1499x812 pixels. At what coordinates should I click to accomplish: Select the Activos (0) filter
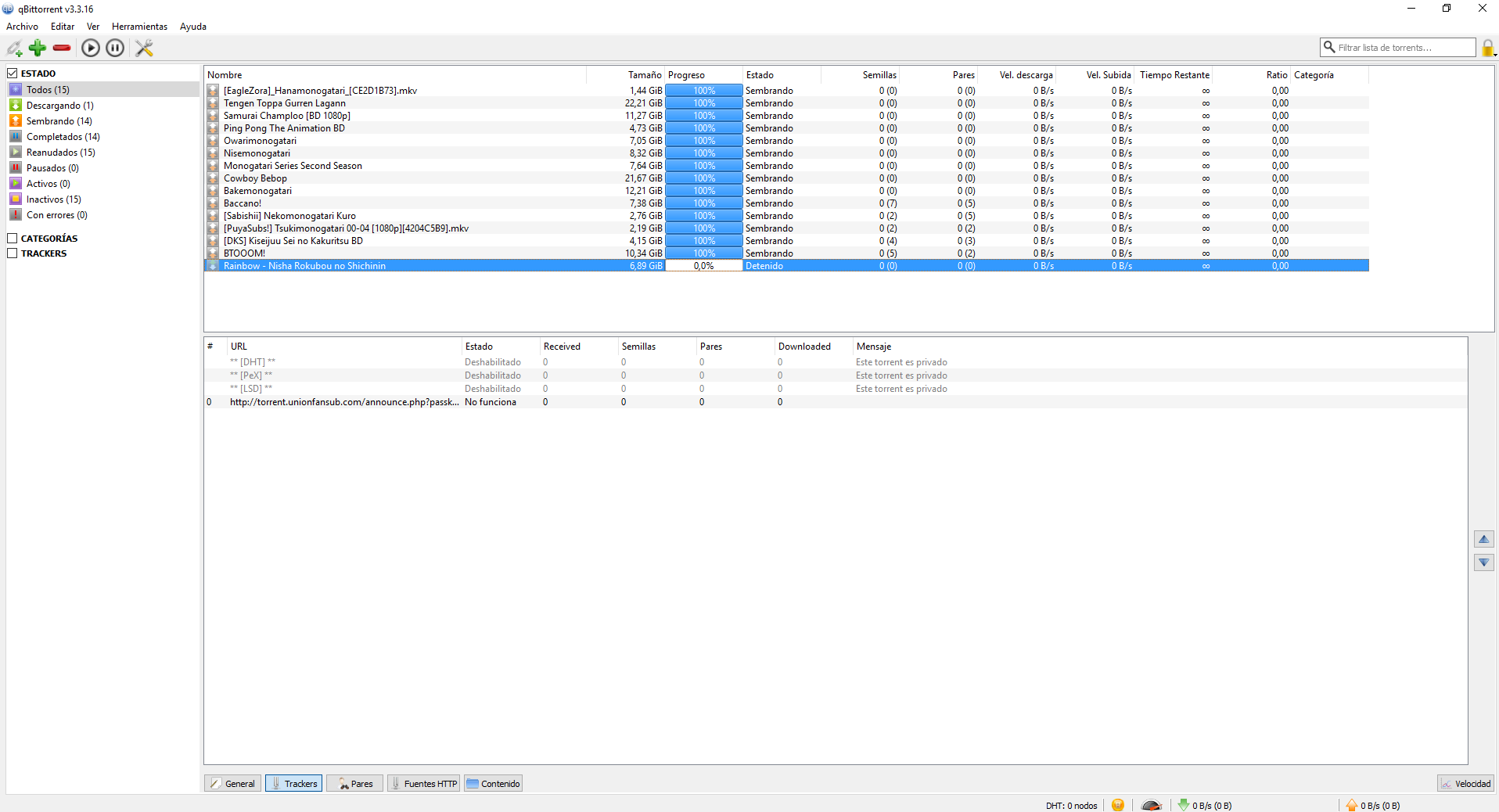pyautogui.click(x=102, y=184)
